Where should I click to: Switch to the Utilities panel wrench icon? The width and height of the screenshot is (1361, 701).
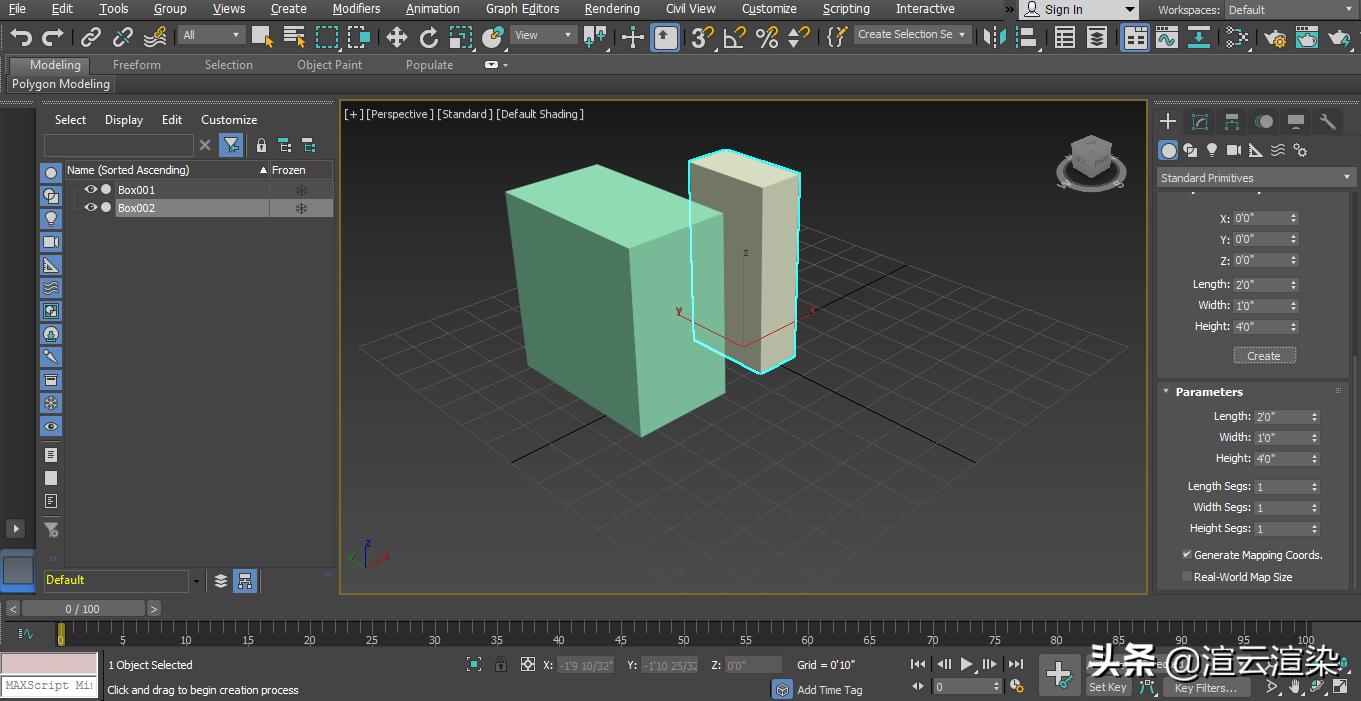tap(1326, 121)
